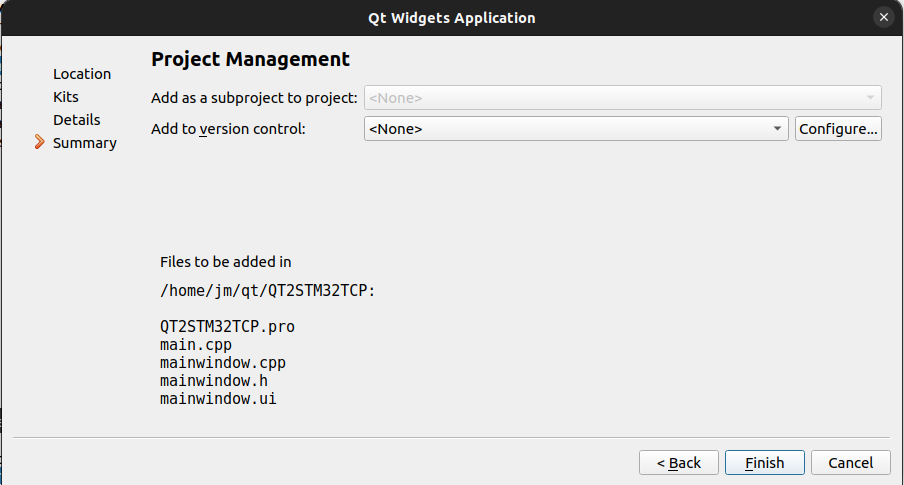Open the Add to version control dropdown
Screen dimensions: 904x485
coord(575,129)
